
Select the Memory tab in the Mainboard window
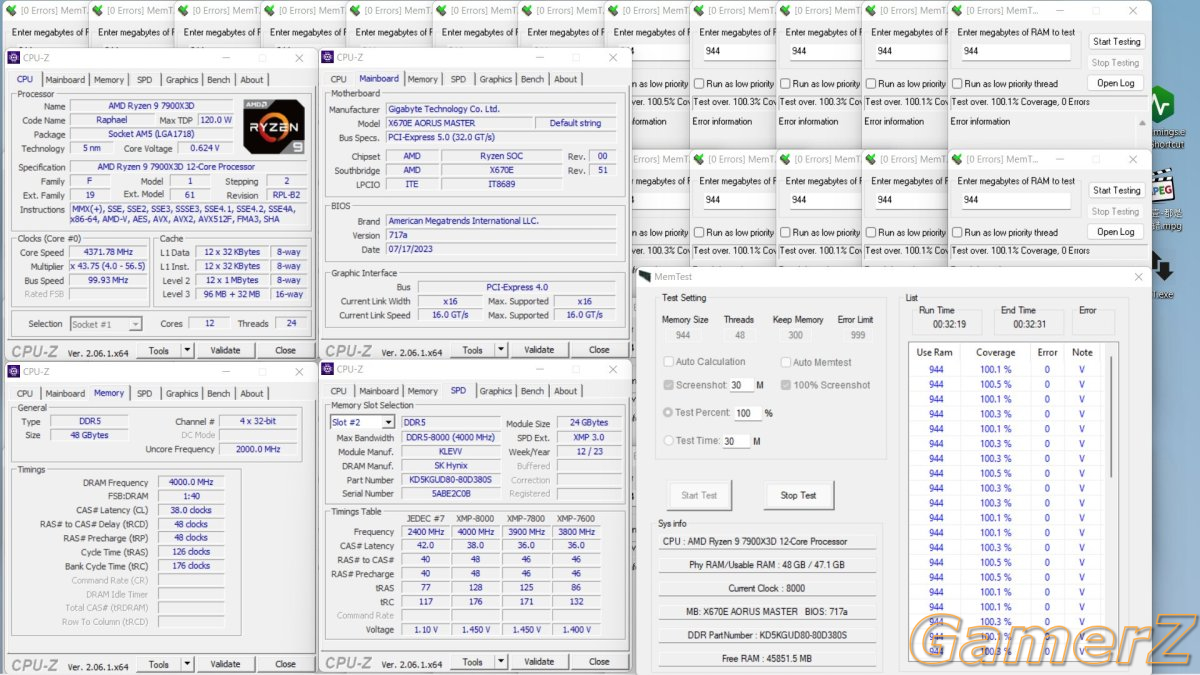[422, 79]
